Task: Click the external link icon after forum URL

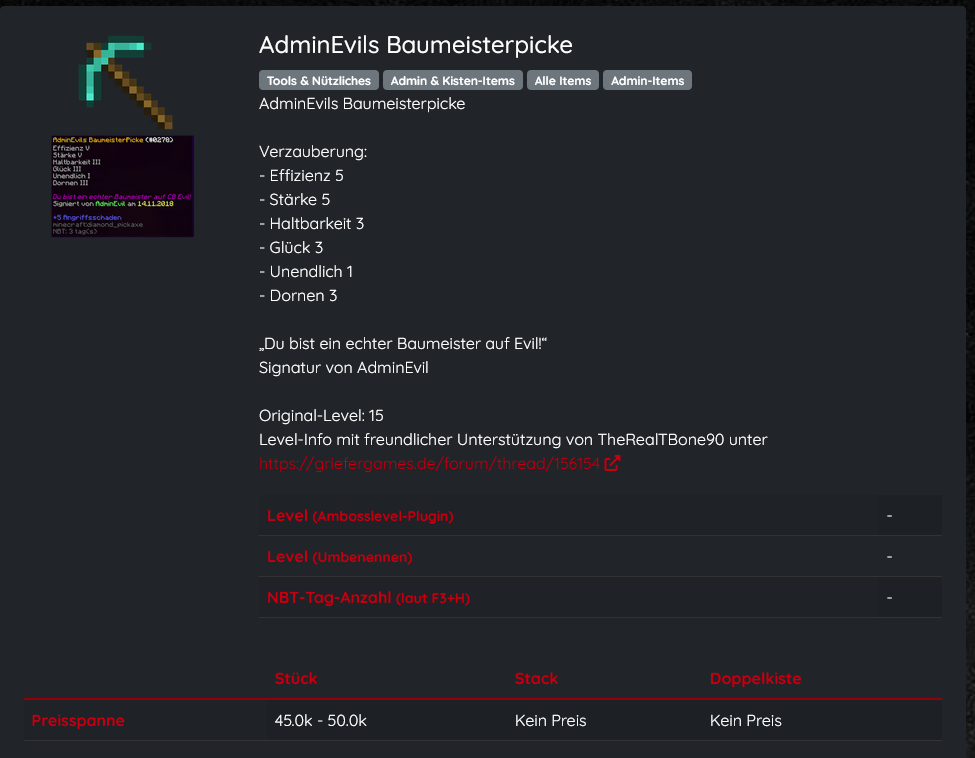Action: [x=612, y=463]
